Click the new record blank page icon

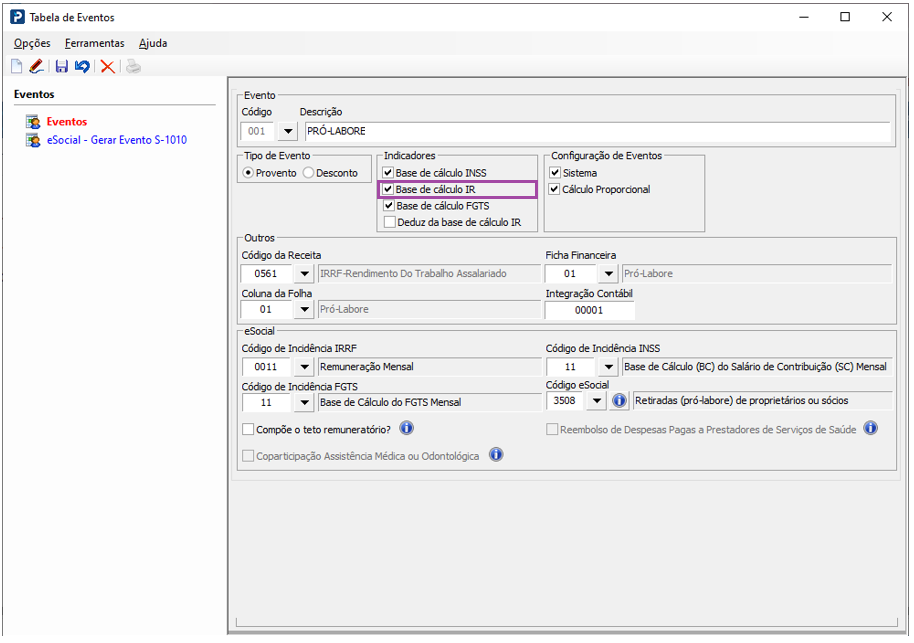click(x=16, y=66)
